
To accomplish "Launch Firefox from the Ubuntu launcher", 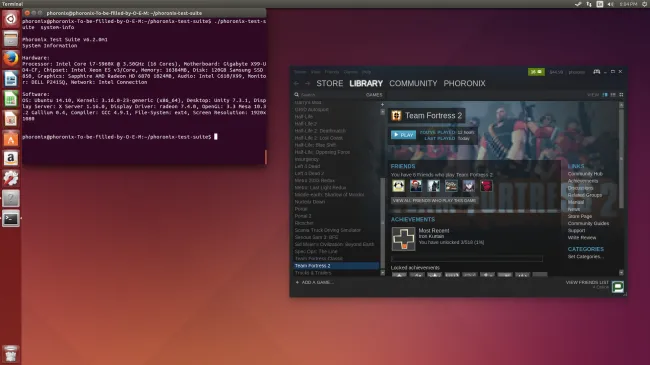I will click(11, 59).
